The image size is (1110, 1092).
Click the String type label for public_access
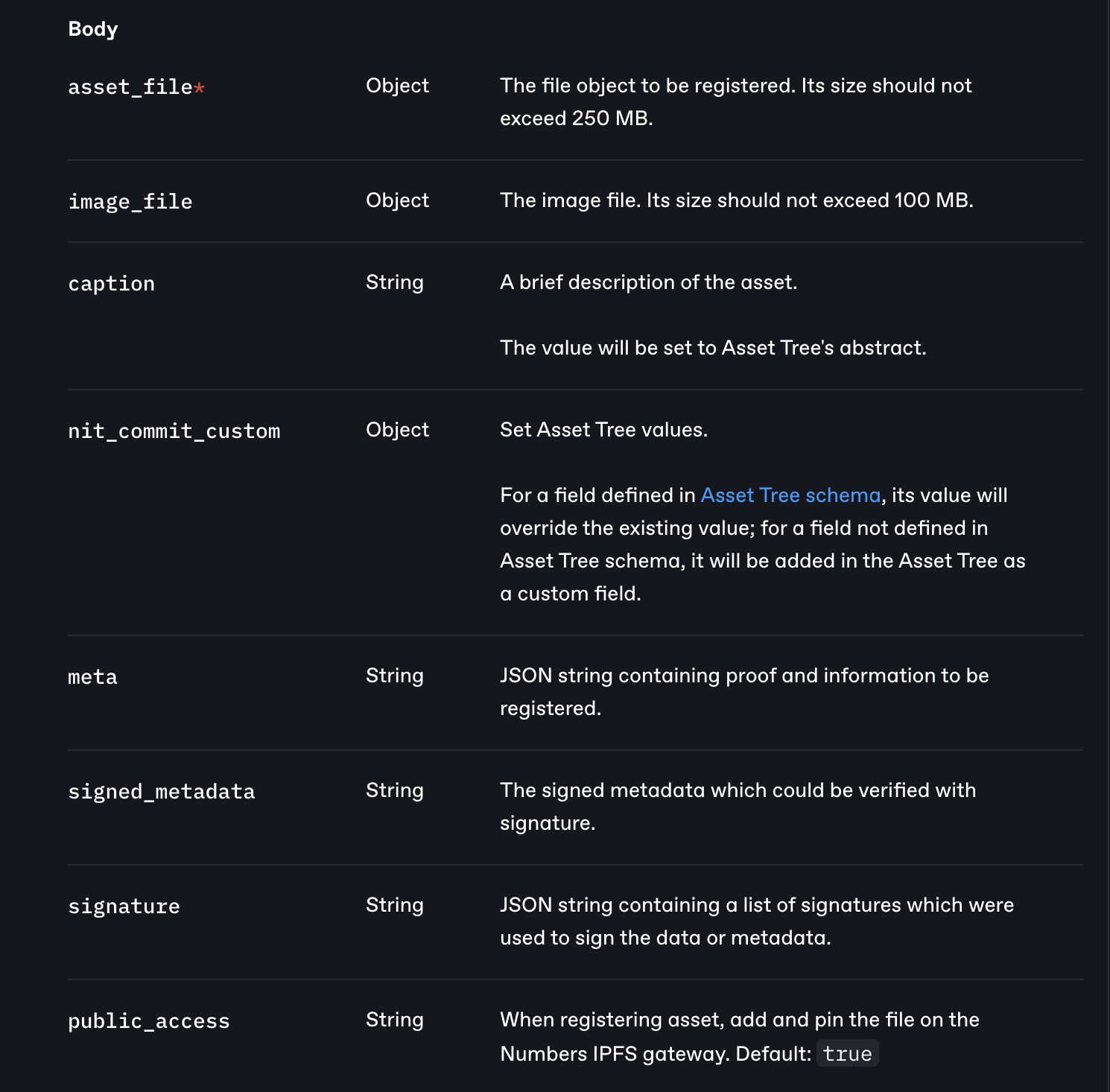click(x=394, y=1020)
